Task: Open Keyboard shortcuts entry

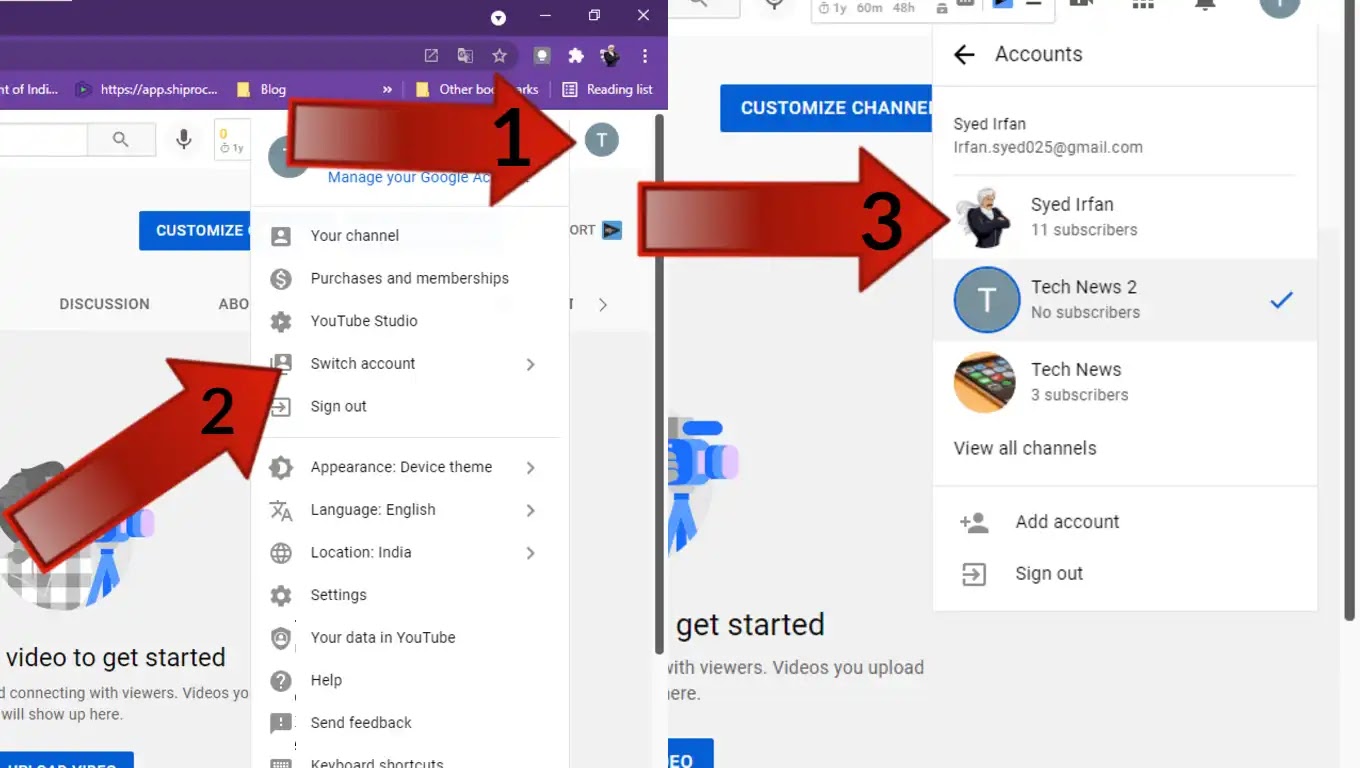Action: tap(410, 759)
